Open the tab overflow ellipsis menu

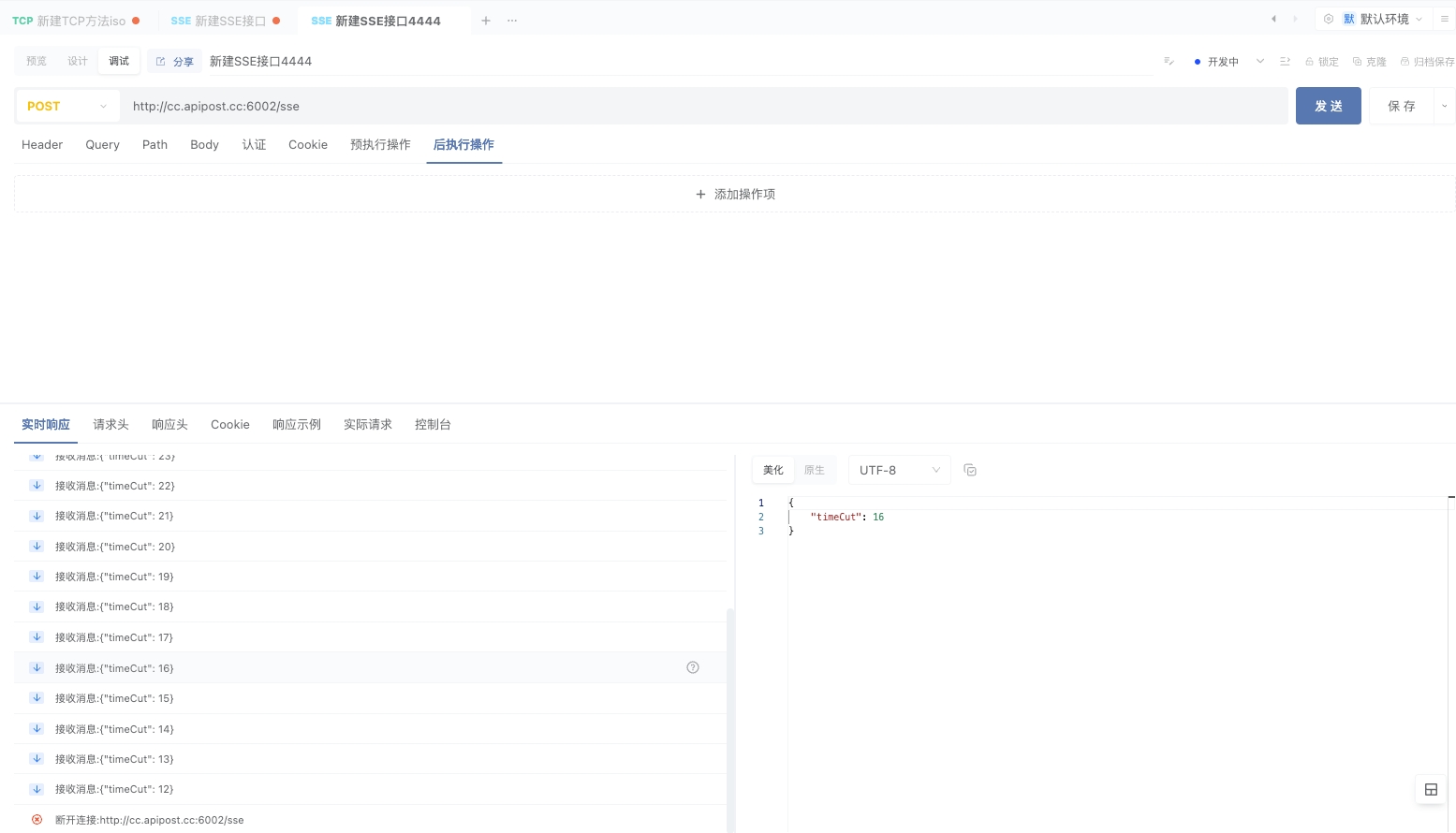coord(512,21)
